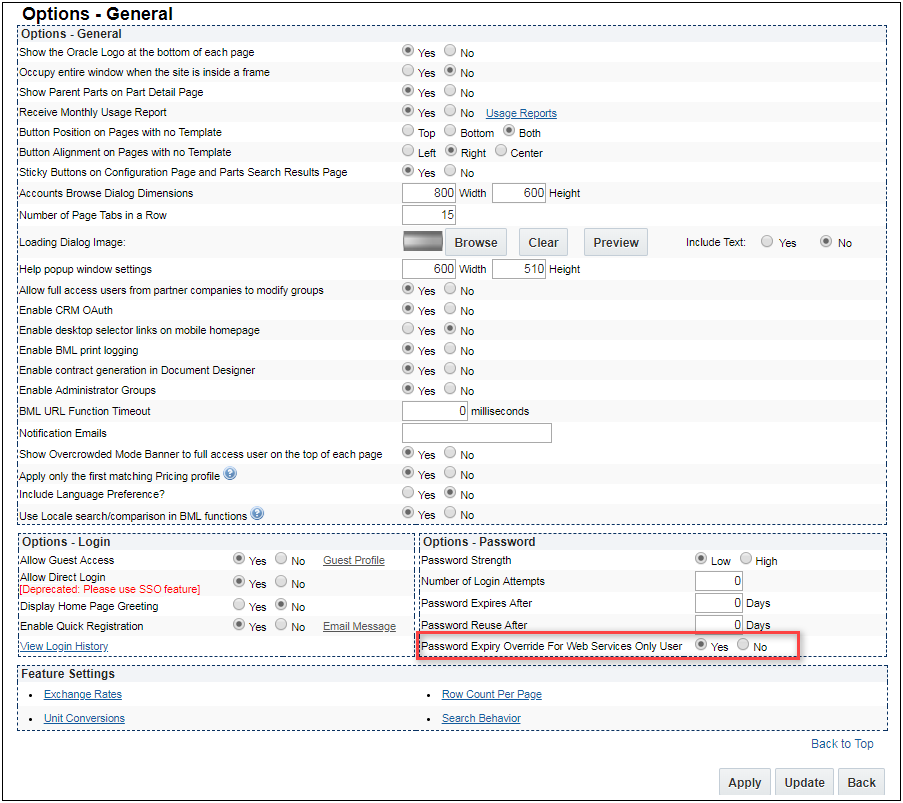Click Clear for Loading Dialog Image

click(x=543, y=242)
